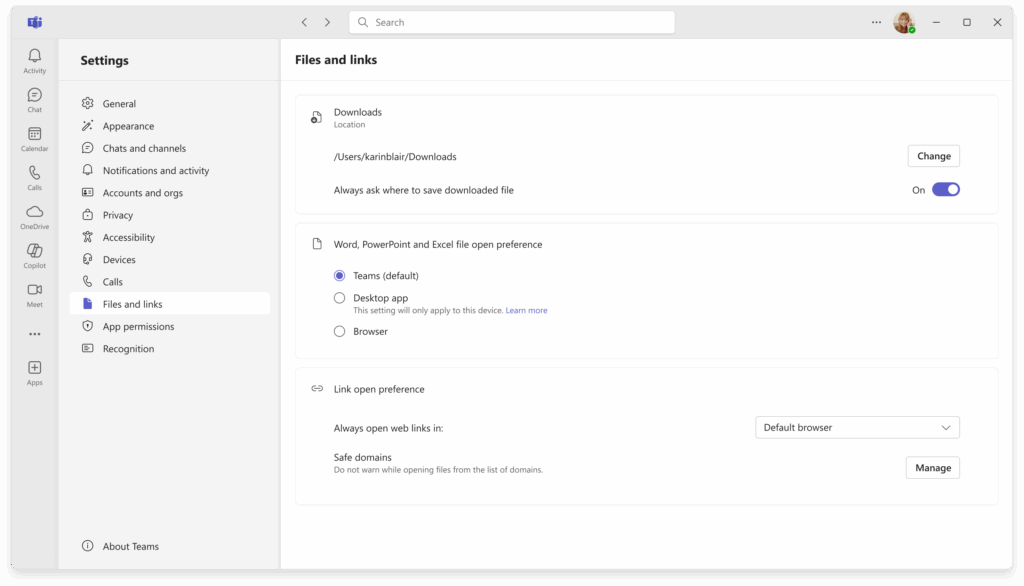Open Chat in the left rail
Screen dimensions: 1024x586
pyautogui.click(x=35, y=101)
